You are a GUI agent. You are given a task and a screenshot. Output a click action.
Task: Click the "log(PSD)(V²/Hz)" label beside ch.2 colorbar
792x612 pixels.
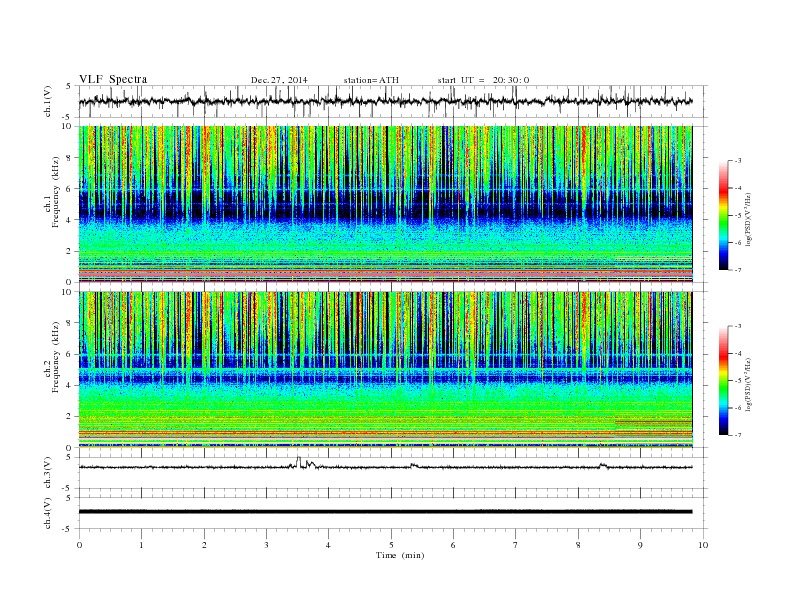click(x=748, y=384)
